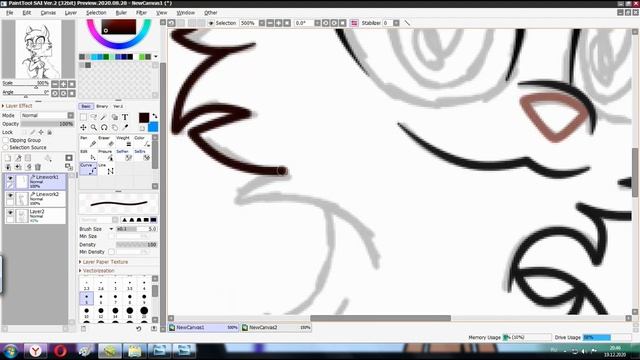Screen dimensions: 640x360
Task: Click the dark foreground color swatch
Action: pos(144,118)
